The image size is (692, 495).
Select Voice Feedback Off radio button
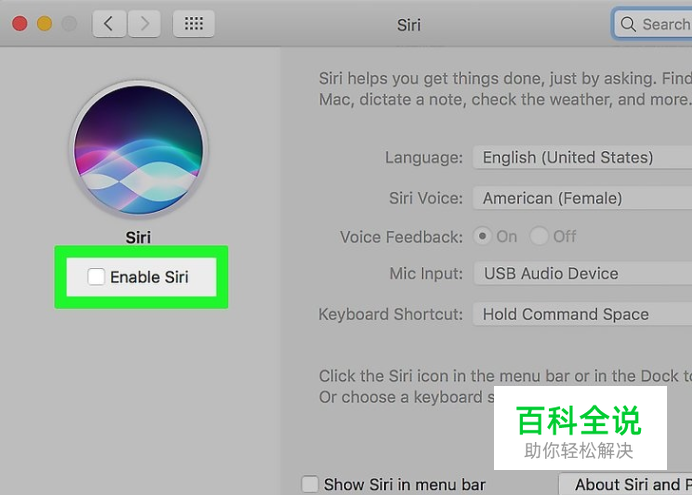[539, 236]
